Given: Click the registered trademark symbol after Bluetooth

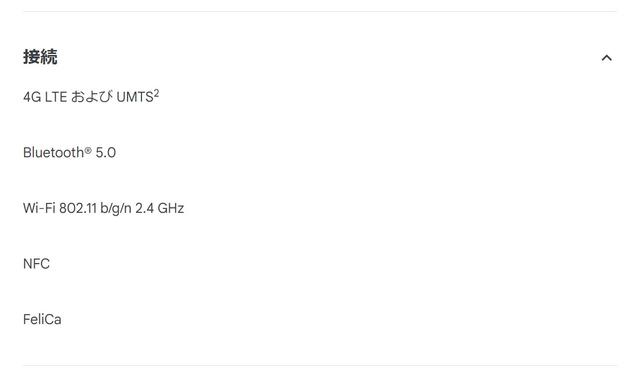Looking at the screenshot, I should click(88, 151).
